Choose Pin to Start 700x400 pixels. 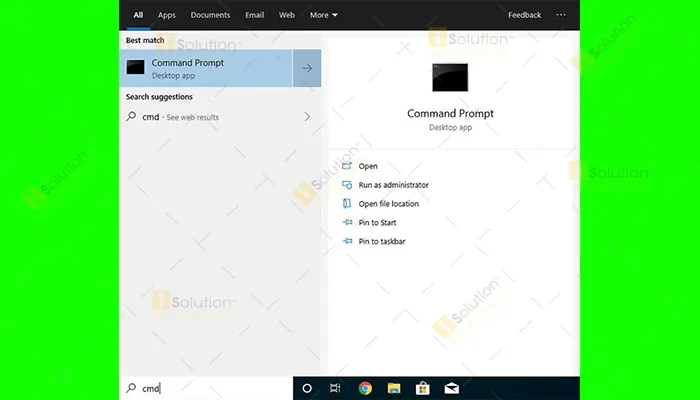point(377,222)
